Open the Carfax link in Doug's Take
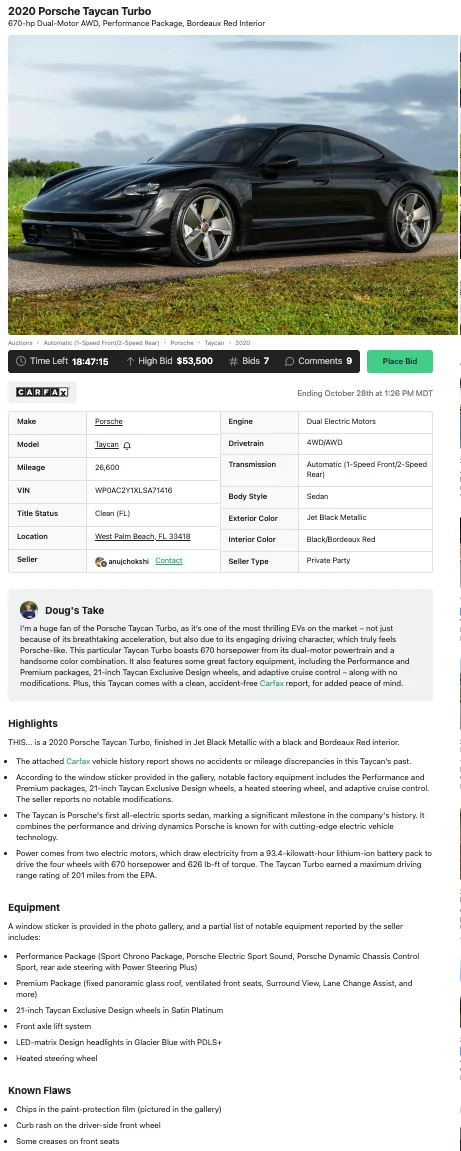 tap(272, 683)
